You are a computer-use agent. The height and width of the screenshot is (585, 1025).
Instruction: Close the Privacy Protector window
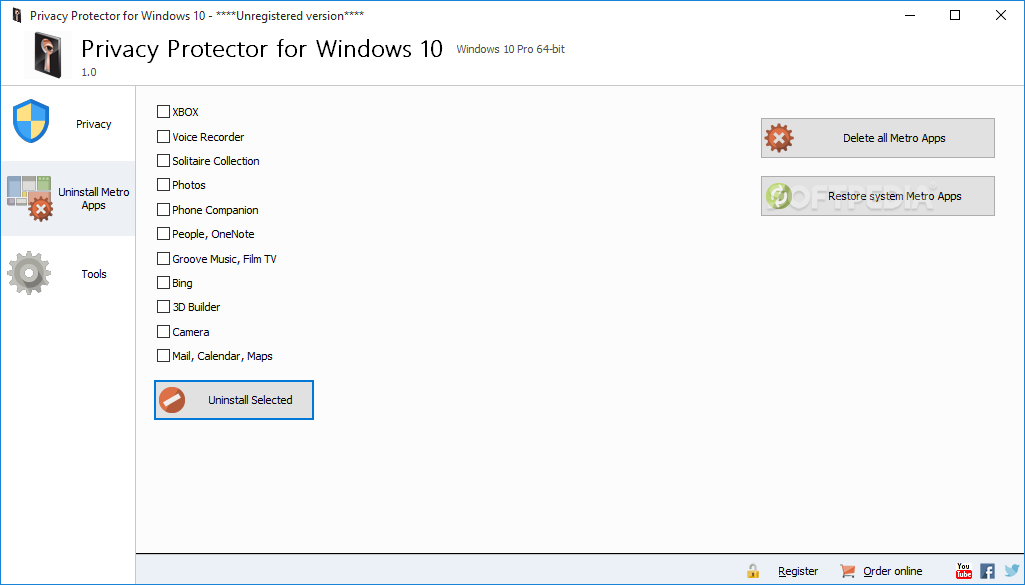[x=1001, y=15]
